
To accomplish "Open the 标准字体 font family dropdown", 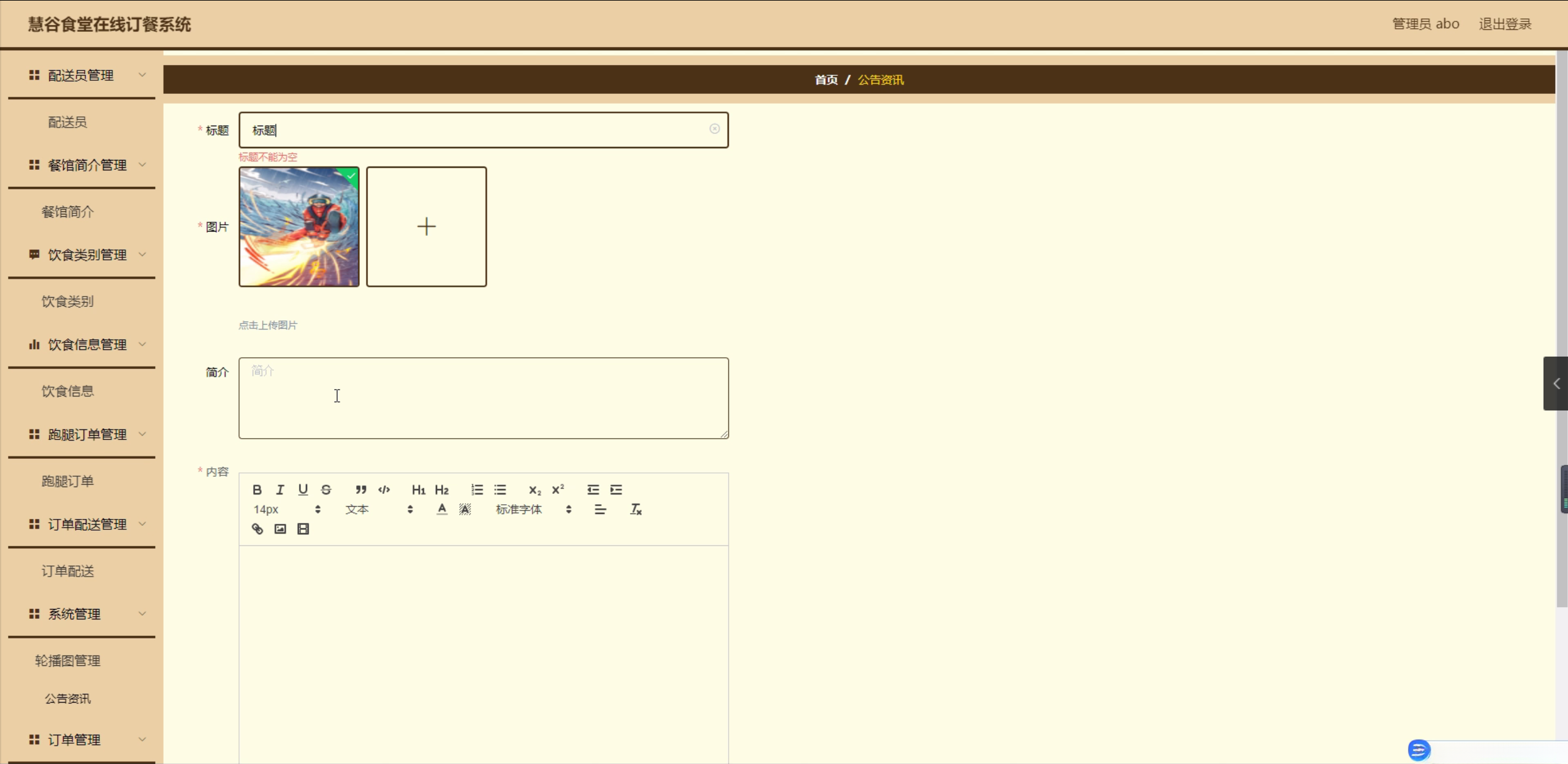I will coord(533,509).
